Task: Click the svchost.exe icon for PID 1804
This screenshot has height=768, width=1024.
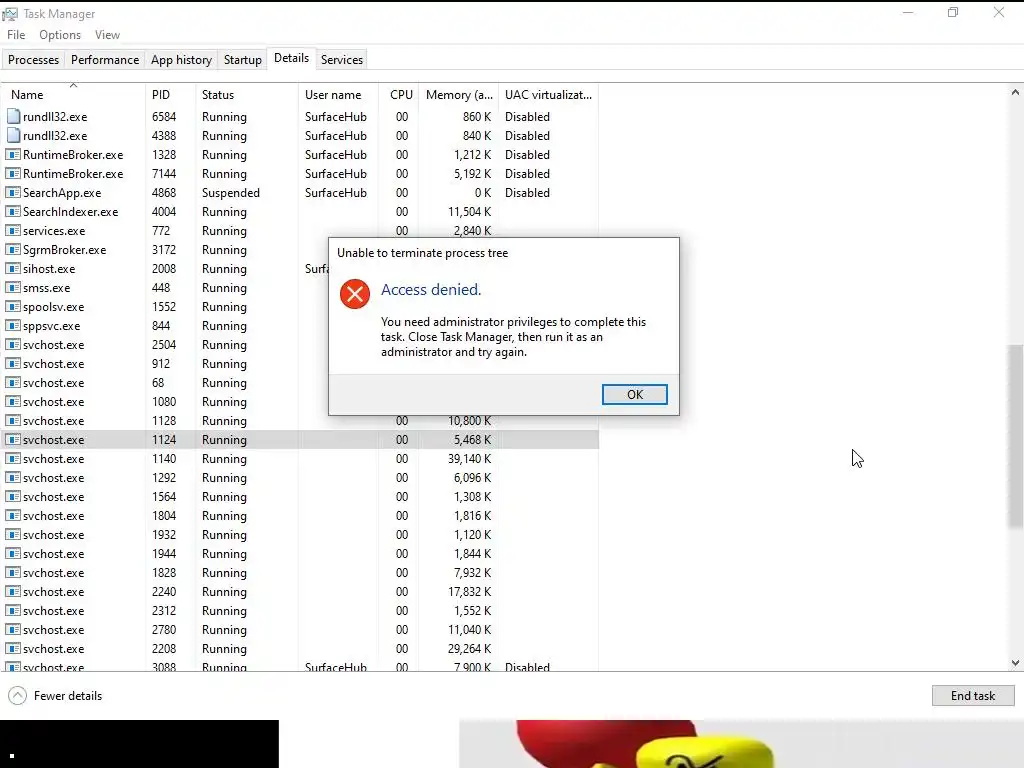Action: tap(13, 515)
